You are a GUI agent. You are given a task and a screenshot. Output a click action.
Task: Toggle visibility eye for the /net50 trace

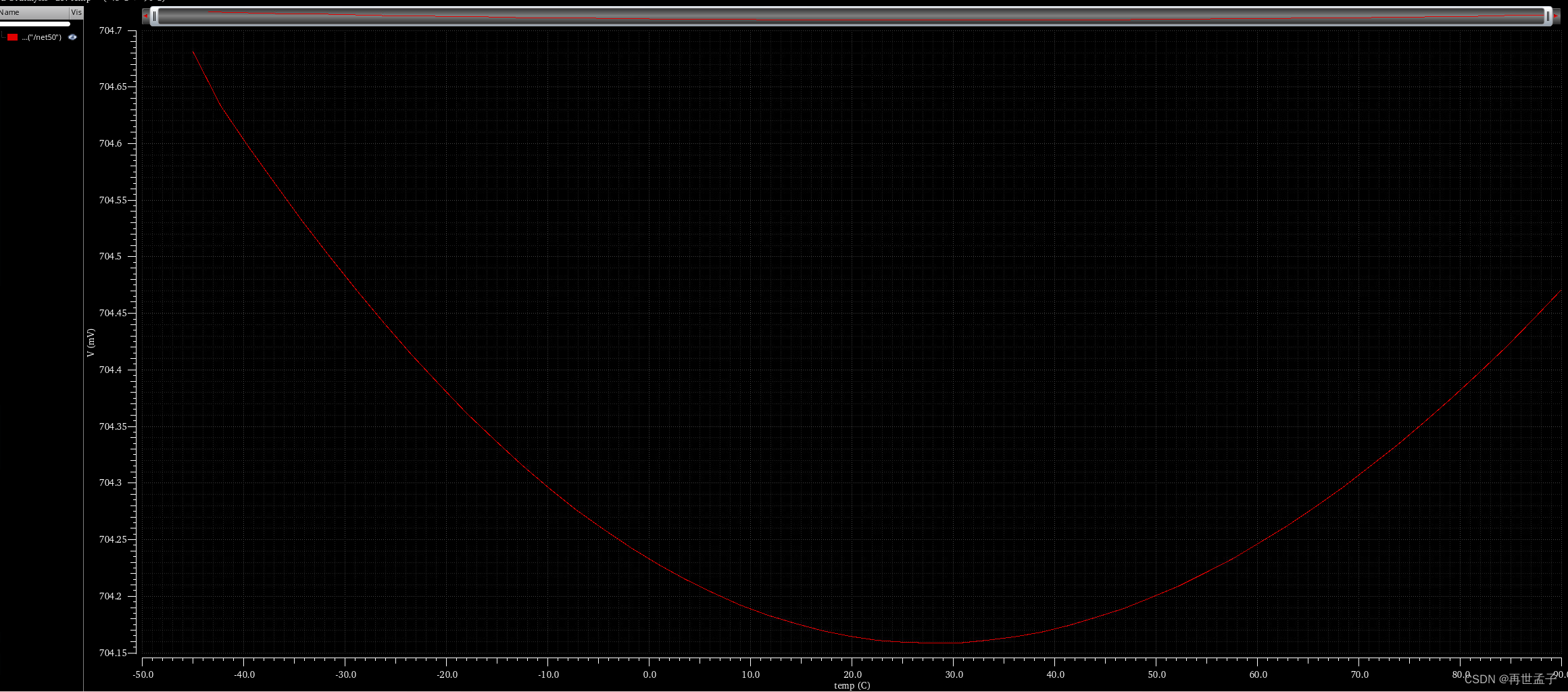point(72,37)
